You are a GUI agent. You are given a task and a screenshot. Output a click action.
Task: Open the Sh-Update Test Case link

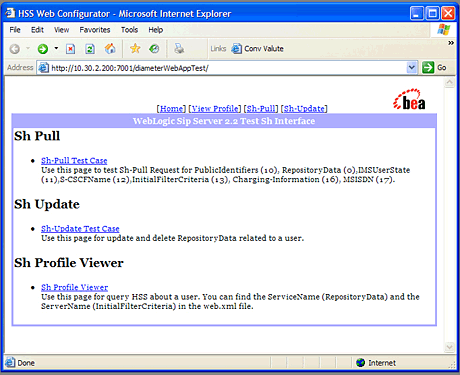click(80, 229)
